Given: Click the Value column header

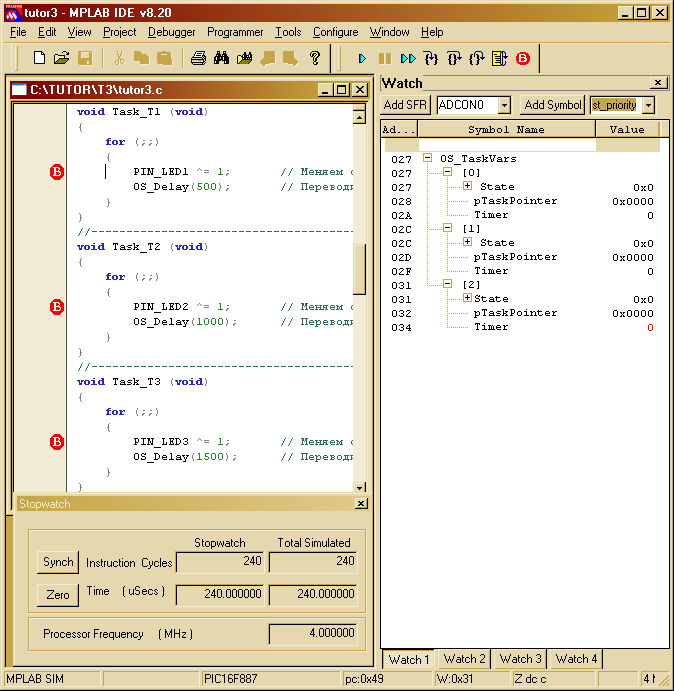Looking at the screenshot, I should pos(627,130).
